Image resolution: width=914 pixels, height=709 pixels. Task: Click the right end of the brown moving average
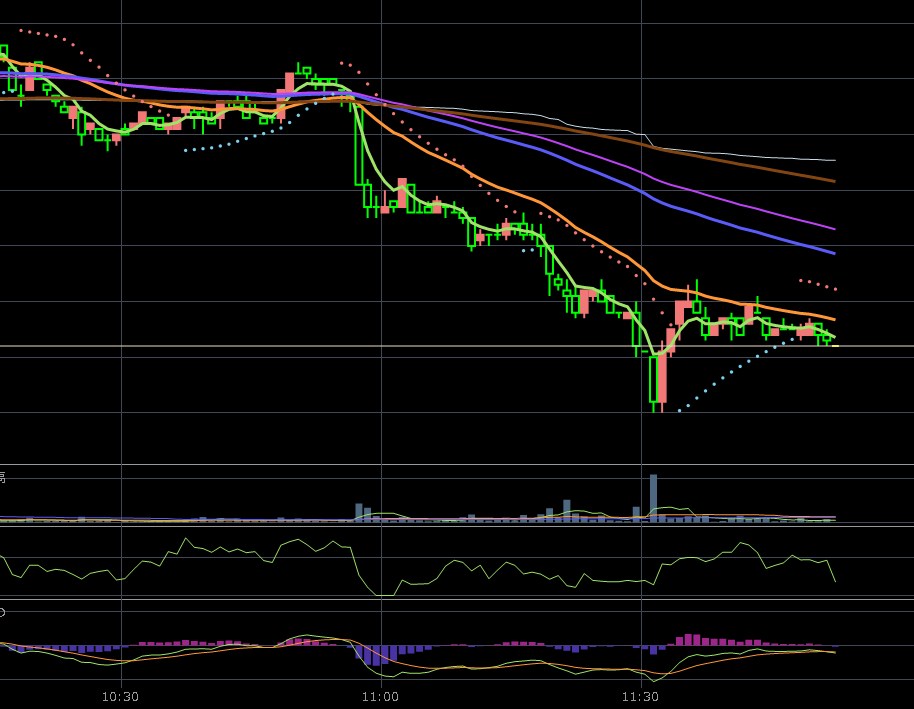coord(832,181)
